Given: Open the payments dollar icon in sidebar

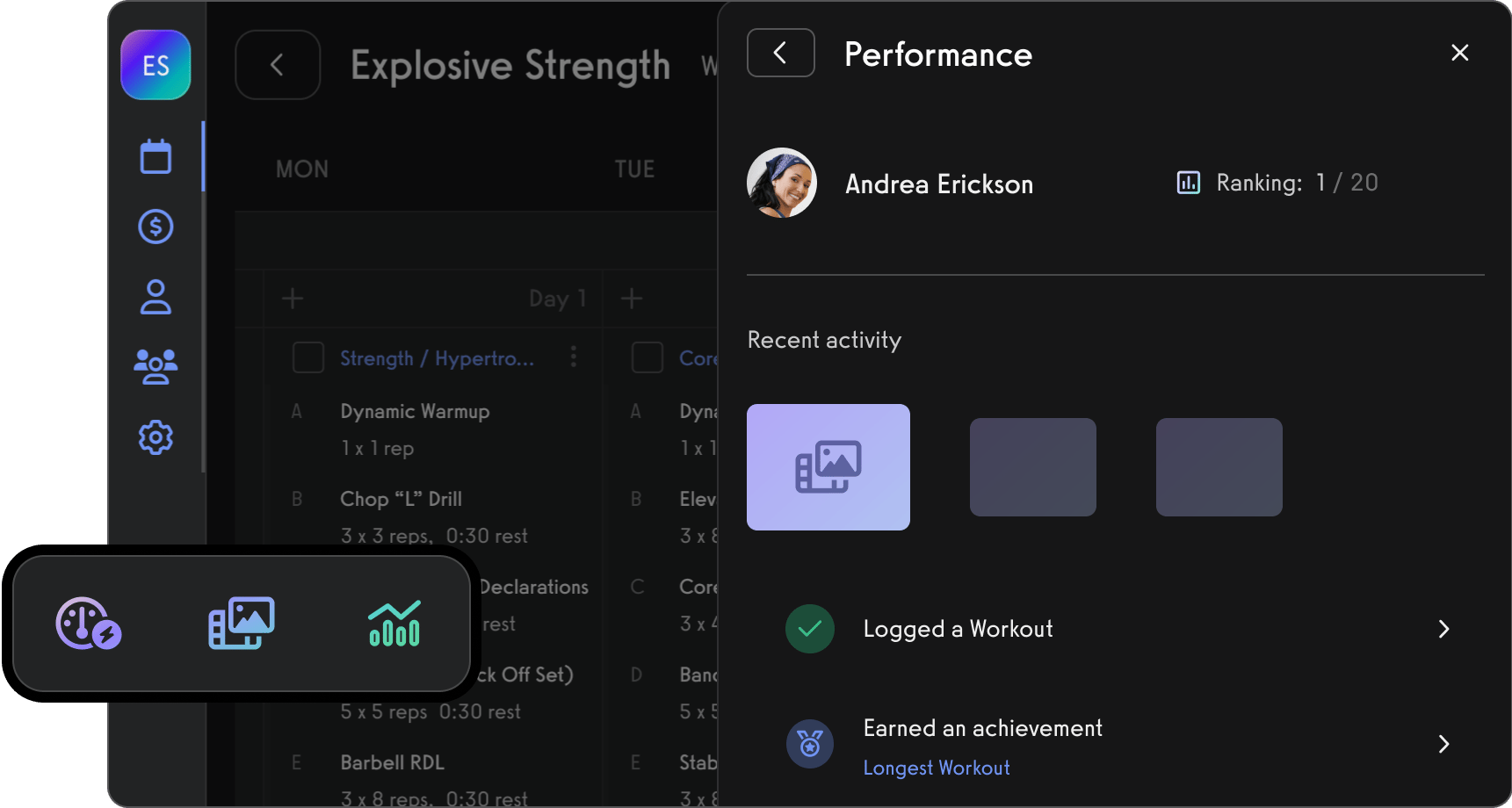Looking at the screenshot, I should pos(156,227).
